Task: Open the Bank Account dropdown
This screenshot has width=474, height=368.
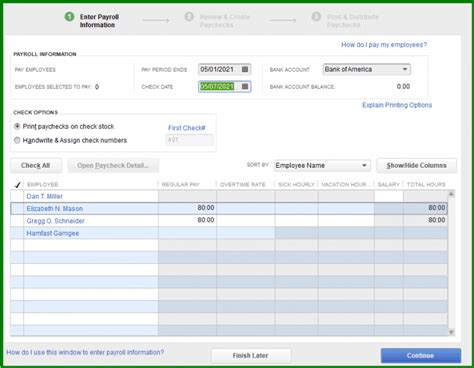Action: click(405, 69)
